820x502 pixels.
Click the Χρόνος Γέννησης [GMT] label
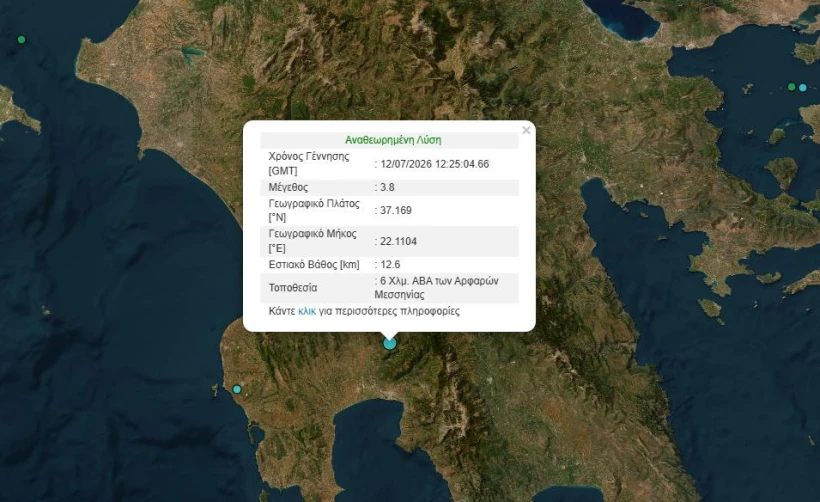pyautogui.click(x=309, y=164)
